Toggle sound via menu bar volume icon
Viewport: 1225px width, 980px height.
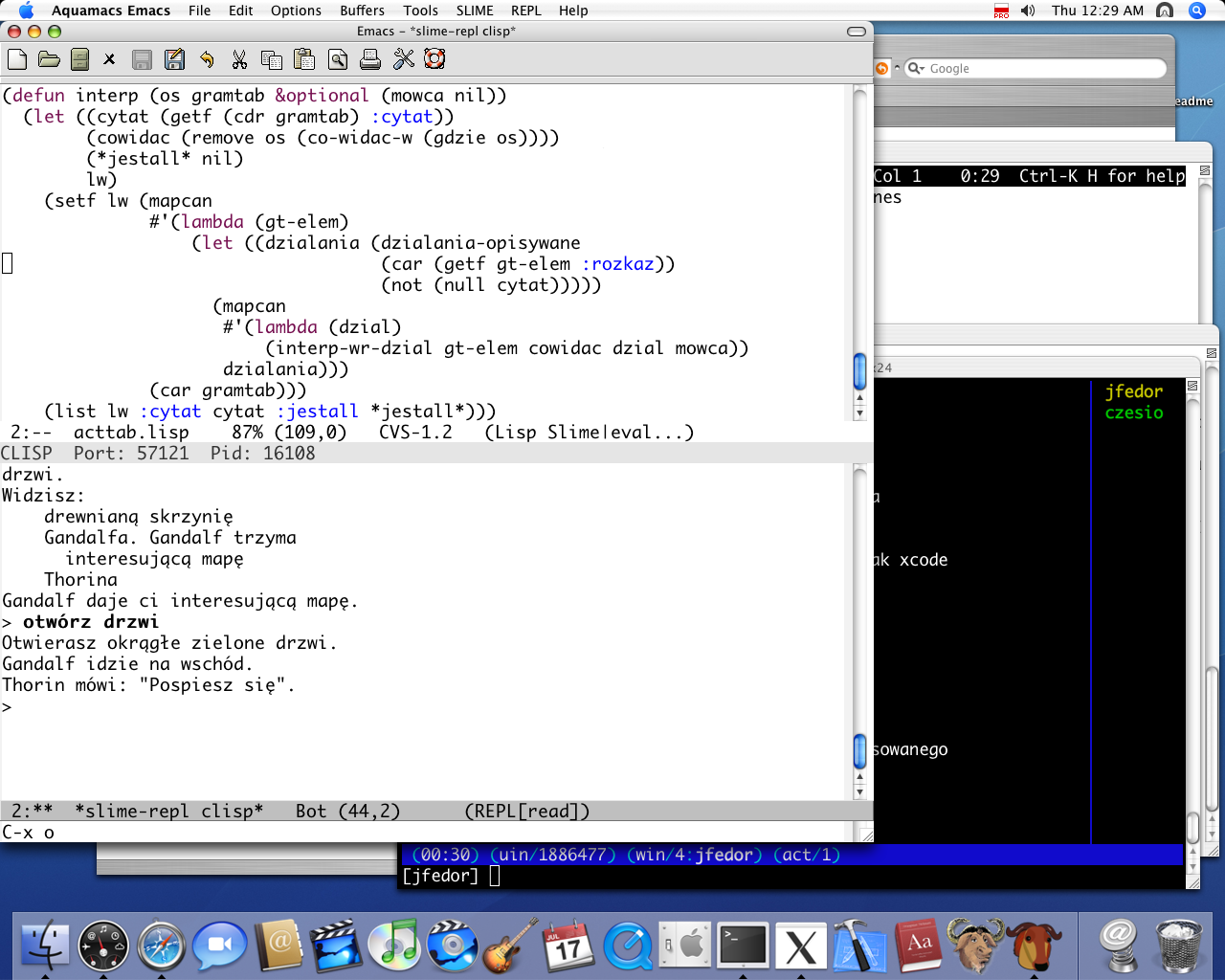pyautogui.click(x=1028, y=11)
